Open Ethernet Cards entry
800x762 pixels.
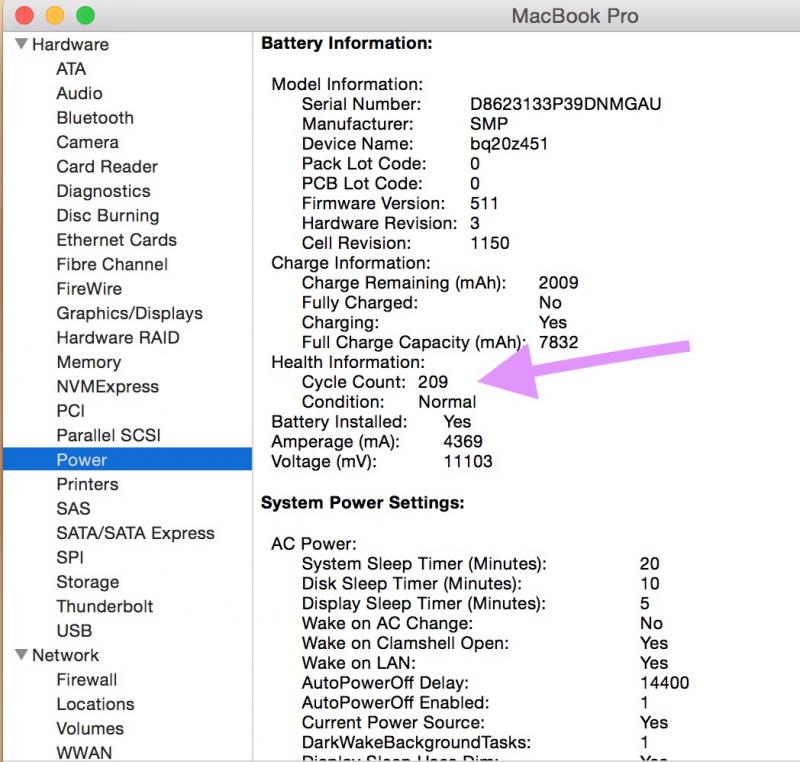117,240
